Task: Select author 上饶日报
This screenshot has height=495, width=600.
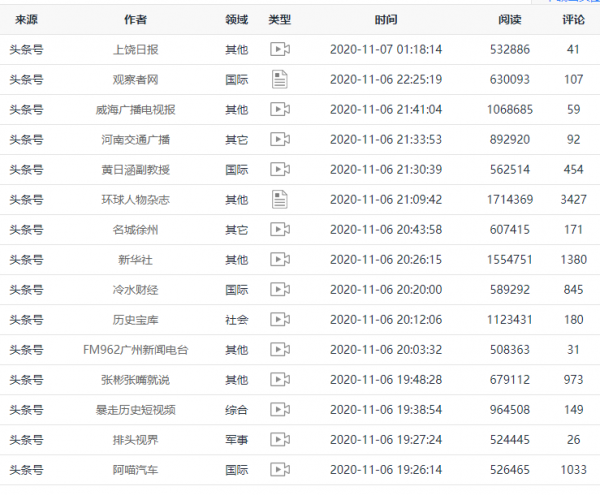Action: point(135,49)
